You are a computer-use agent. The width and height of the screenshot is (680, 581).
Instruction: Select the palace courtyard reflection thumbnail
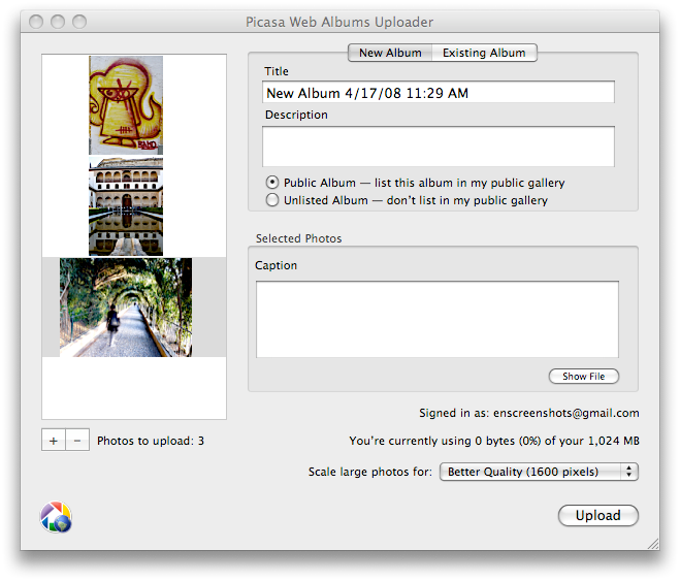(x=126, y=207)
